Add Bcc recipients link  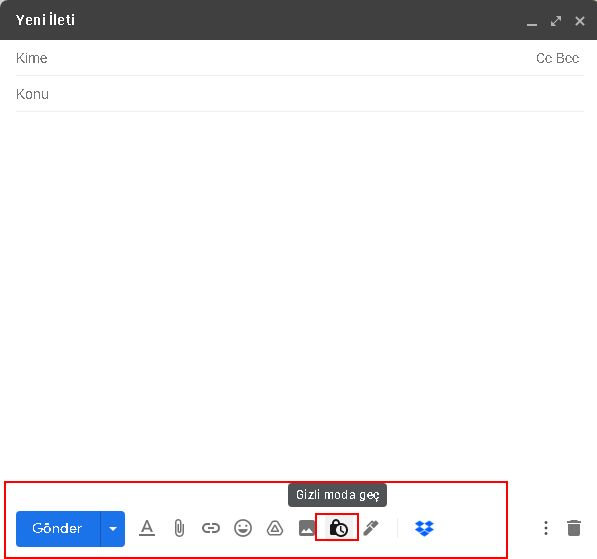coord(568,58)
